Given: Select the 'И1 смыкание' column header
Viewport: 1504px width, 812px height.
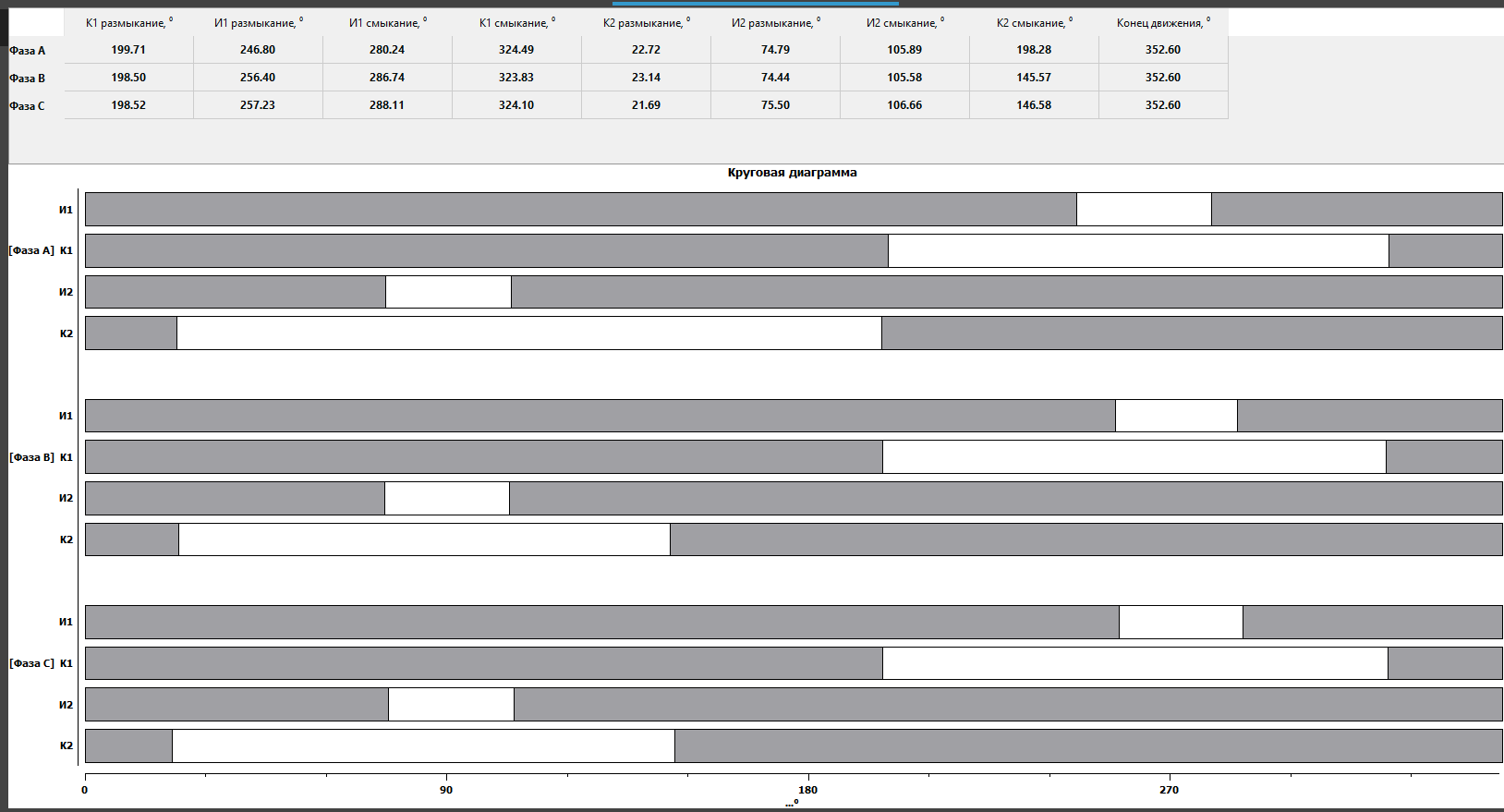Looking at the screenshot, I should tap(387, 23).
